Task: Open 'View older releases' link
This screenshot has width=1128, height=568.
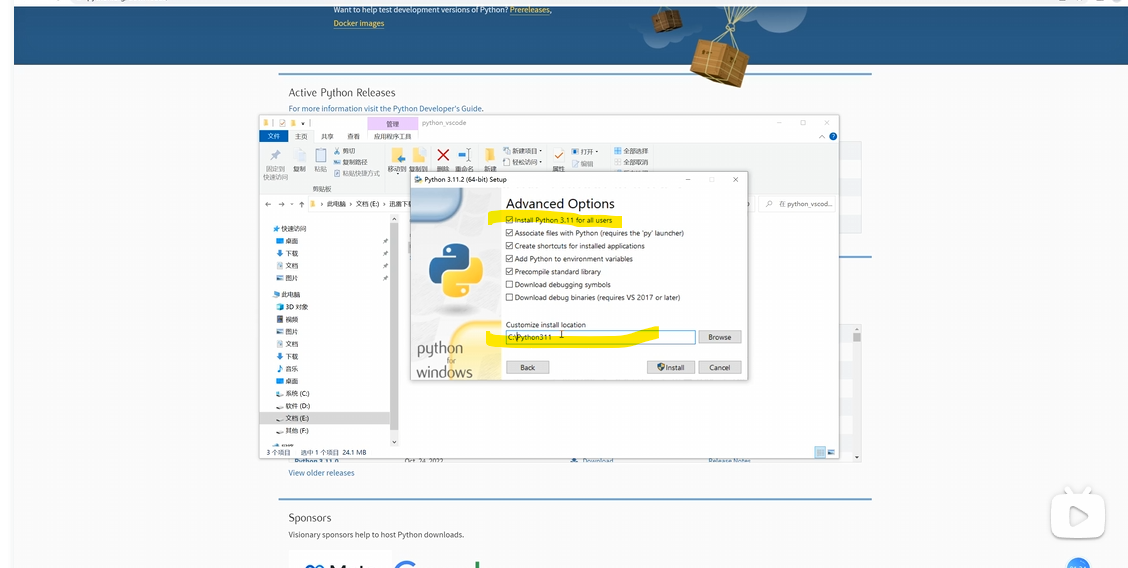Action: 321,472
